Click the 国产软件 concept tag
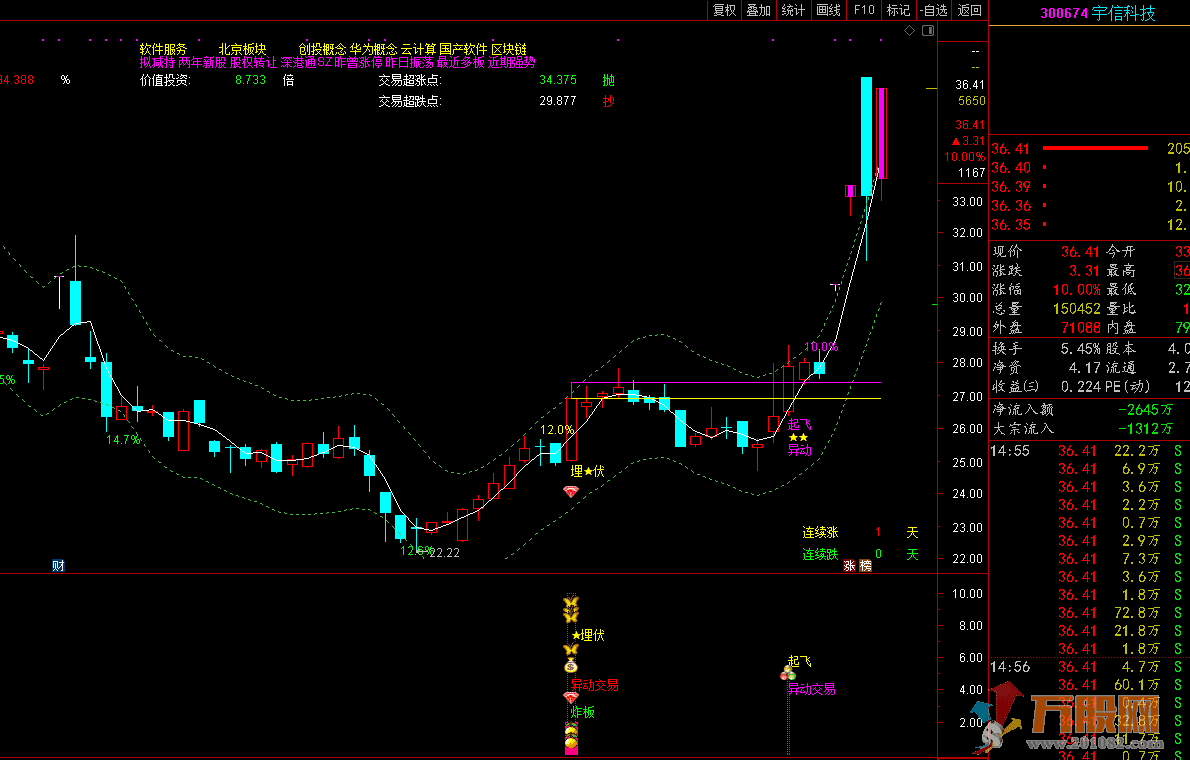Image resolution: width=1190 pixels, height=760 pixels. click(463, 49)
